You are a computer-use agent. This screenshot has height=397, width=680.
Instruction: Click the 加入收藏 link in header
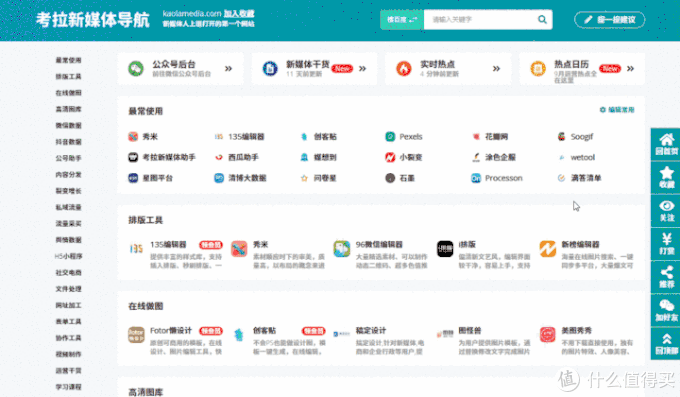(x=239, y=14)
